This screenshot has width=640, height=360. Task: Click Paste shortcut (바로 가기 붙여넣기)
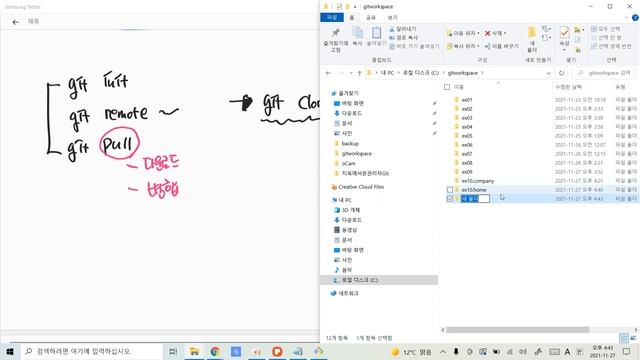[414, 46]
